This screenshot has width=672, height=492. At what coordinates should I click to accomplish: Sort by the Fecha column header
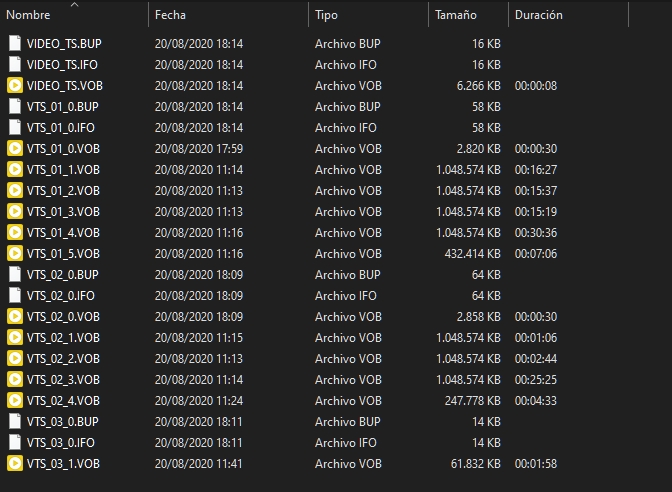(170, 16)
